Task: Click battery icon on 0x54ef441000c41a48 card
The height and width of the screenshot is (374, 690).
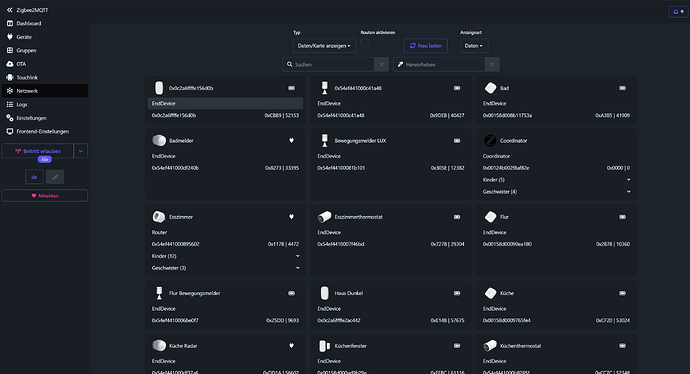Action: pyautogui.click(x=457, y=88)
